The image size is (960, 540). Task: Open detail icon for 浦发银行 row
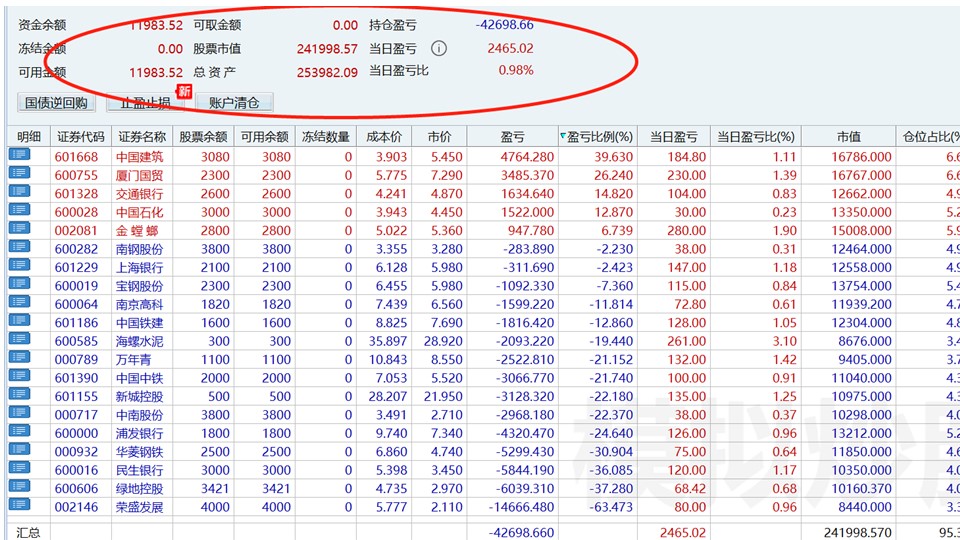click(x=20, y=431)
